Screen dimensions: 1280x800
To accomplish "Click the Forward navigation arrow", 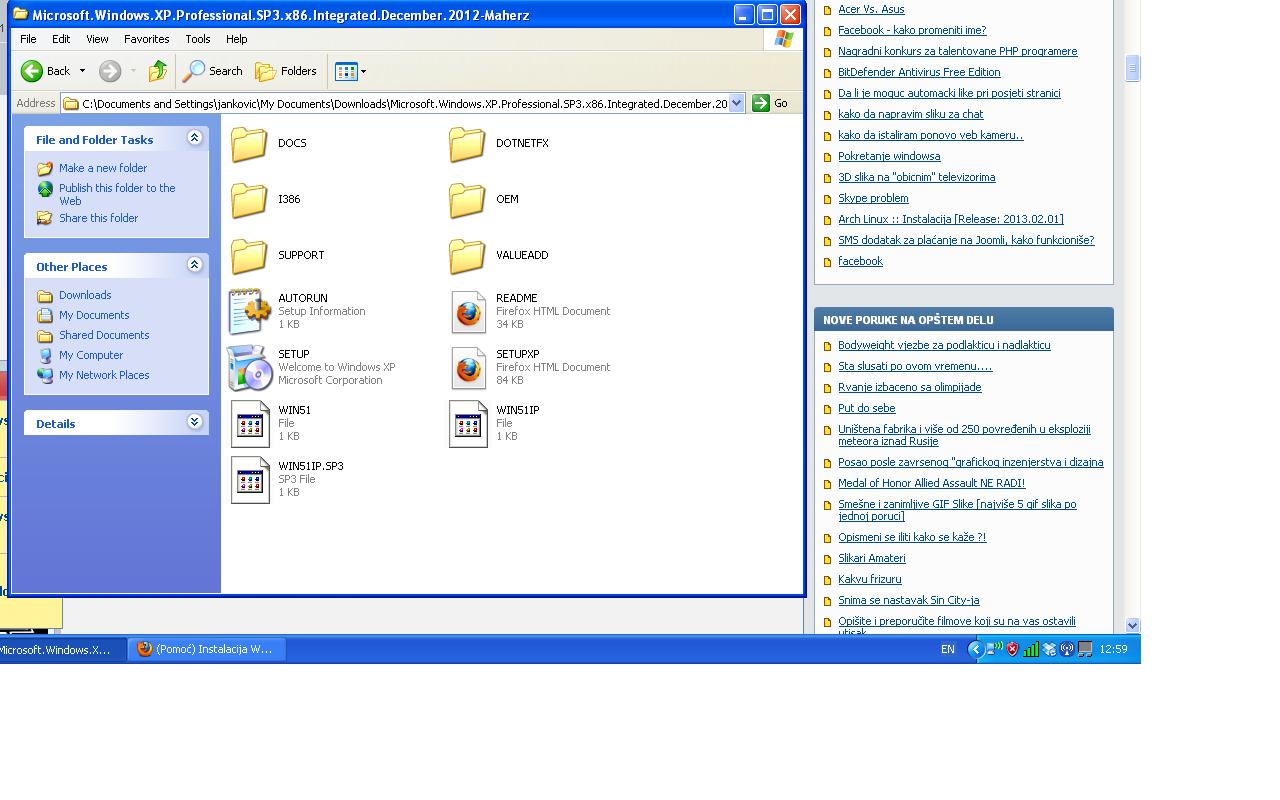I will point(110,71).
